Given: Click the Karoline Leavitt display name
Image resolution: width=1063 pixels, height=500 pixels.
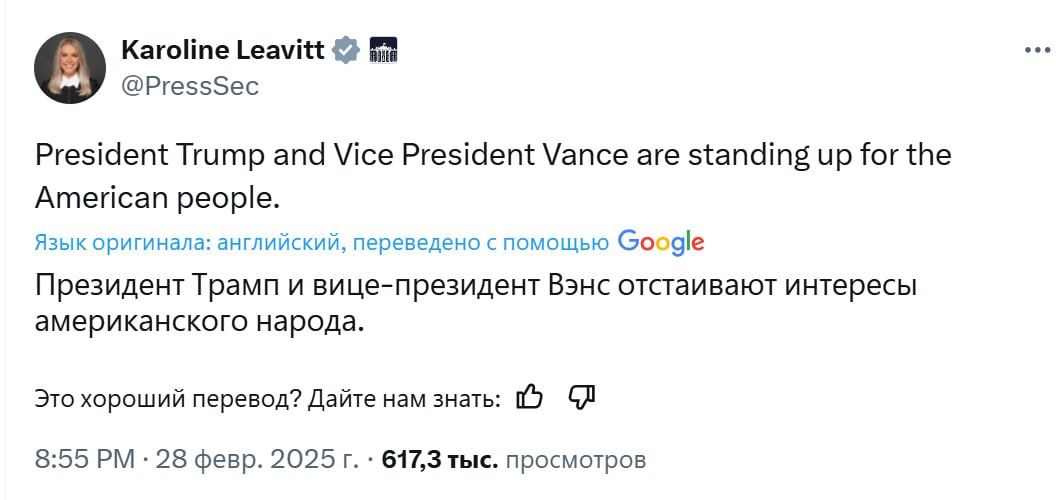Looking at the screenshot, I should [x=222, y=50].
